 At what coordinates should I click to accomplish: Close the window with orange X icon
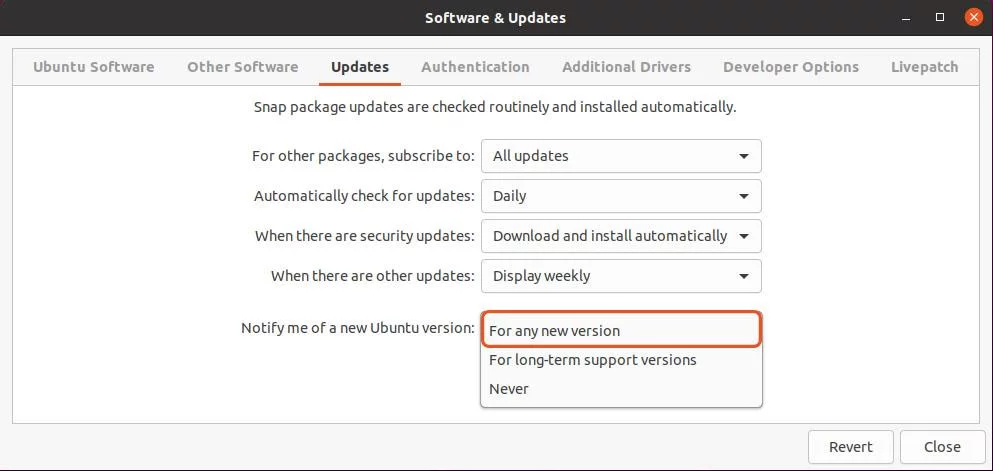coord(974,17)
